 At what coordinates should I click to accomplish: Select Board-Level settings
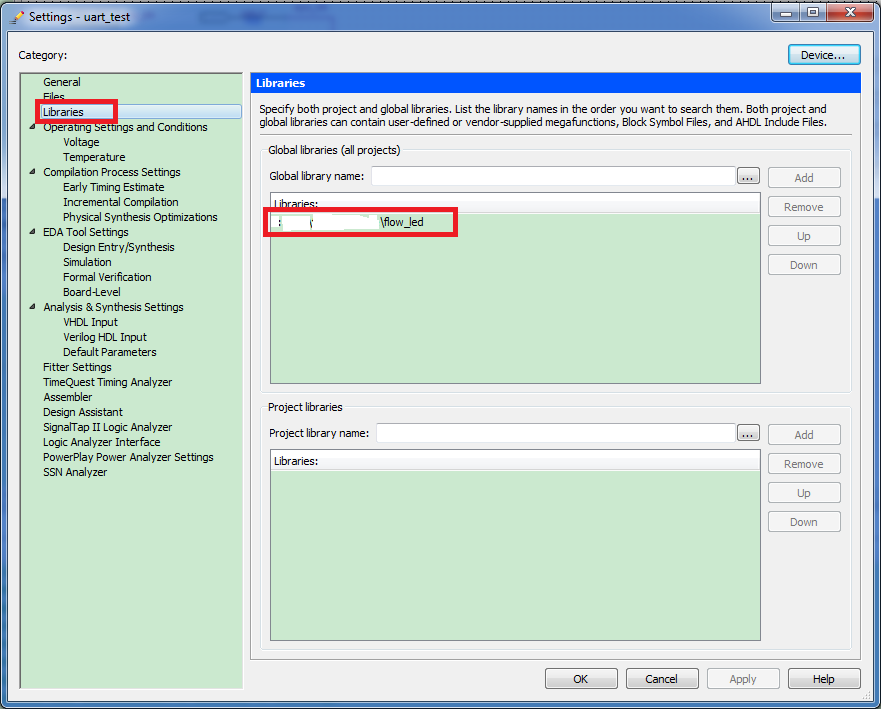(x=92, y=292)
